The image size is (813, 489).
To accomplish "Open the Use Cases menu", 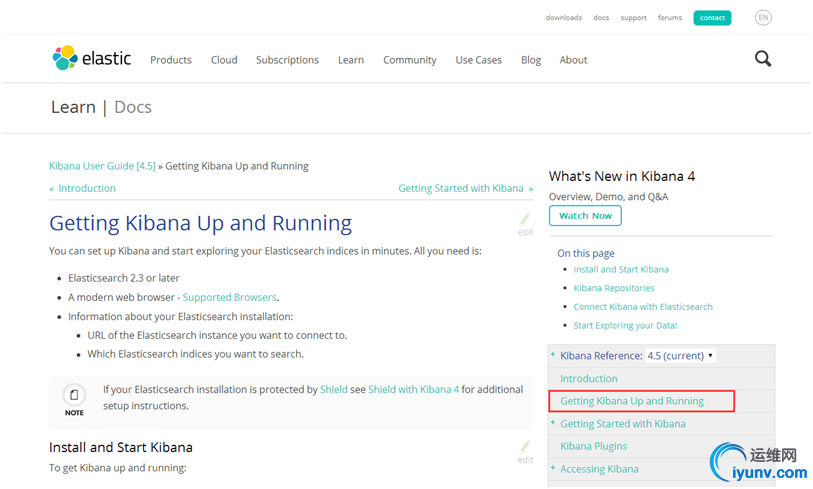I will pos(479,60).
